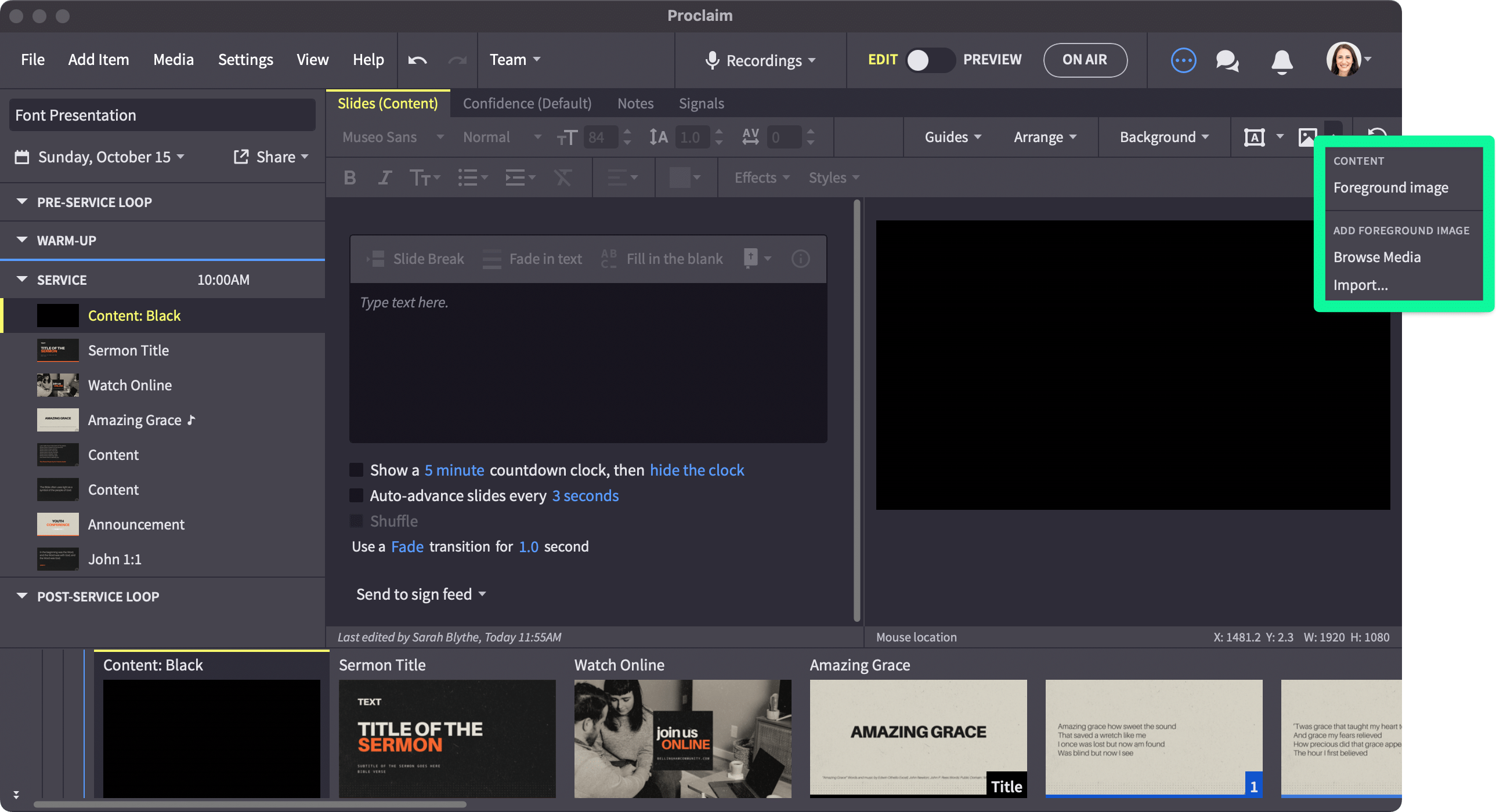
Task: Click the clear formatting icon
Action: tap(563, 177)
